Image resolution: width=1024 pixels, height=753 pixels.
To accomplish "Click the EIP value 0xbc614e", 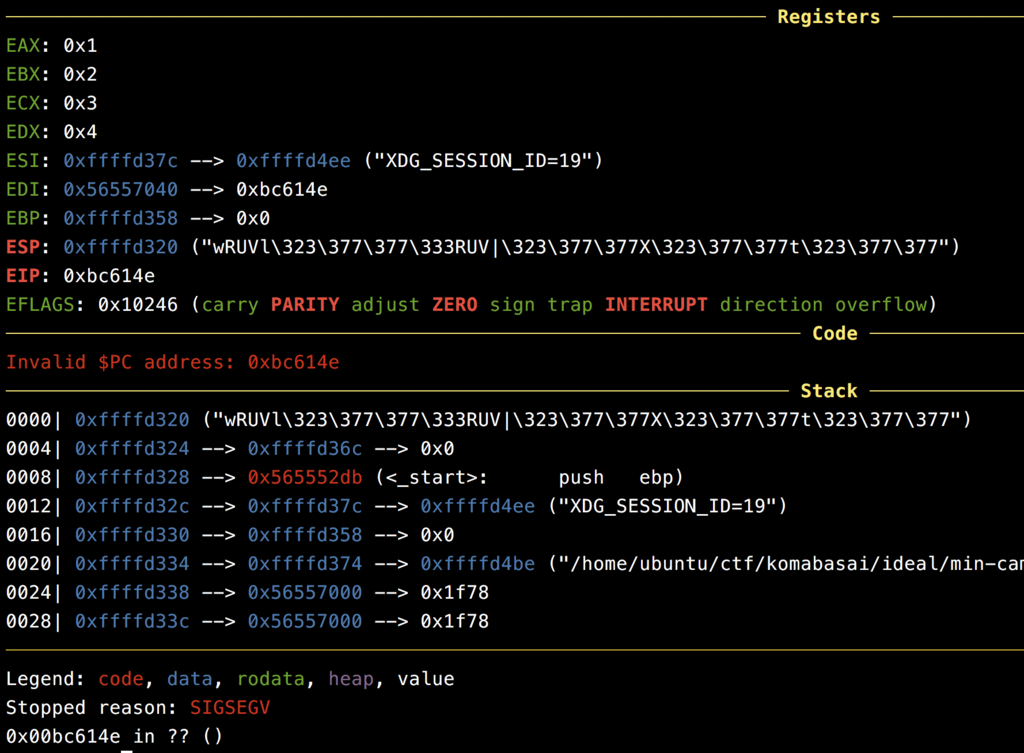I will 109,276.
